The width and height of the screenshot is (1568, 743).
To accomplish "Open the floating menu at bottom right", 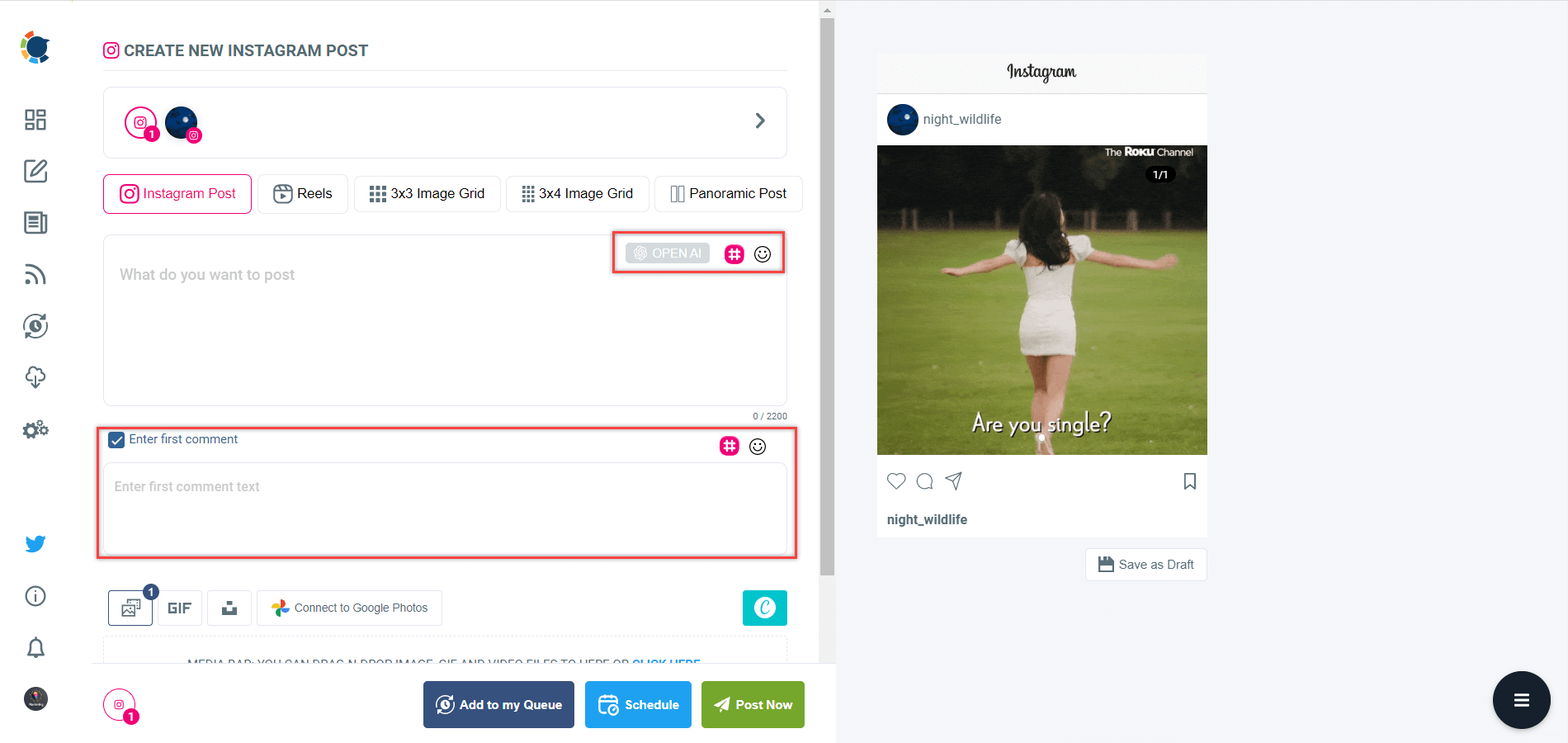I will [x=1521, y=699].
